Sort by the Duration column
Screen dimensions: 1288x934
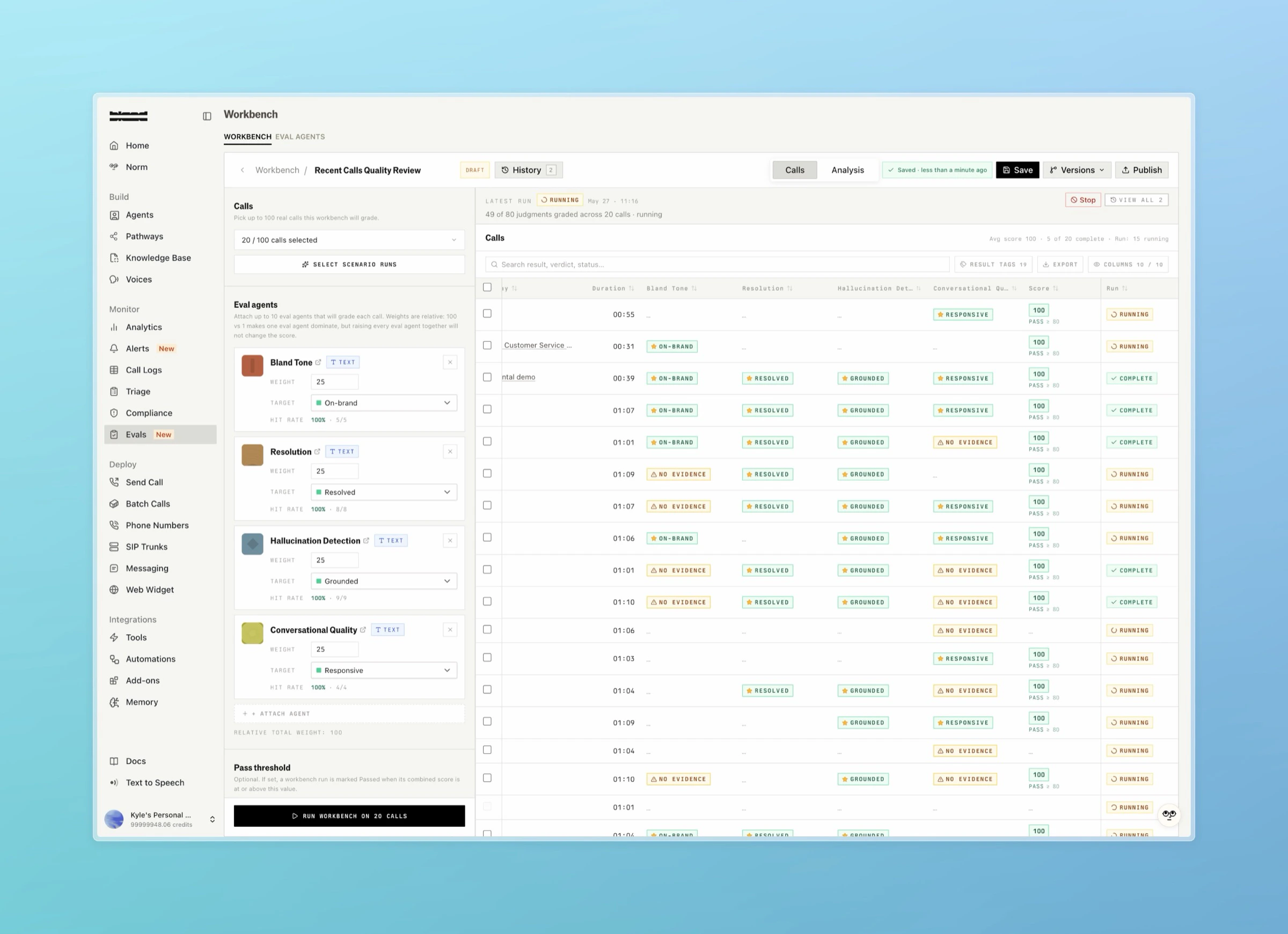pyautogui.click(x=613, y=289)
